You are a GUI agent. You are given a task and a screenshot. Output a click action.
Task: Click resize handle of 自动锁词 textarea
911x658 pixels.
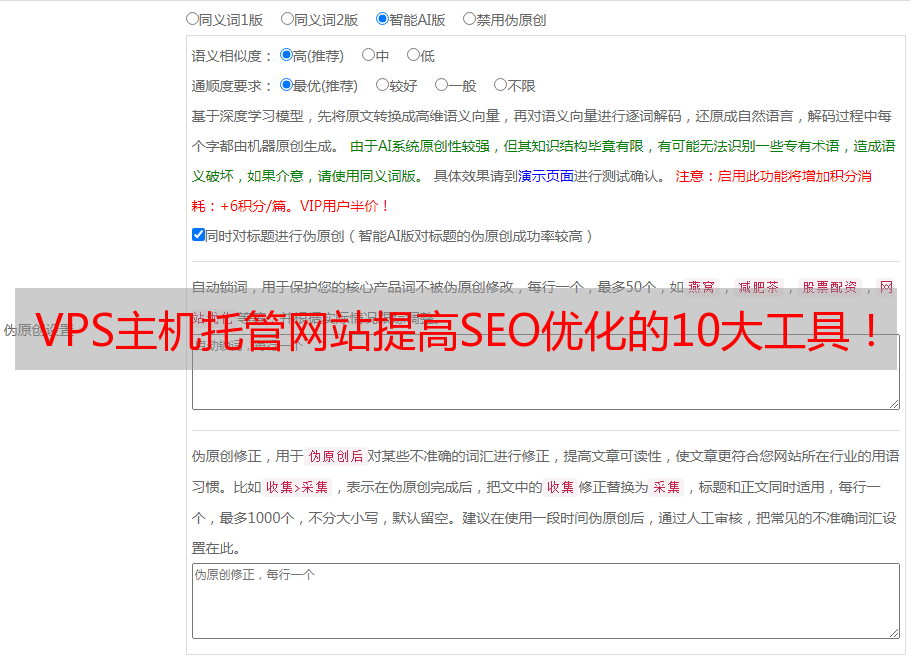894,404
